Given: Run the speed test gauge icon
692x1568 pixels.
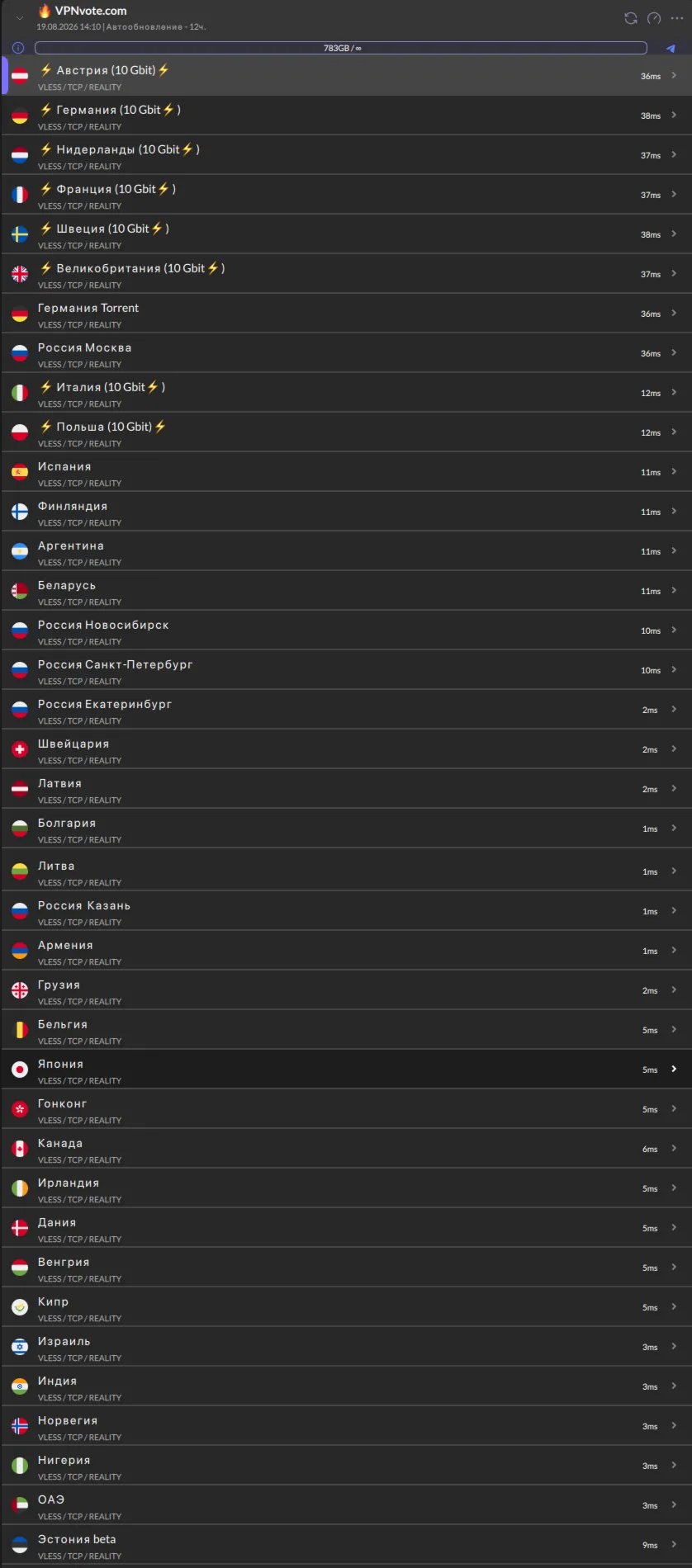Looking at the screenshot, I should pos(654,18).
